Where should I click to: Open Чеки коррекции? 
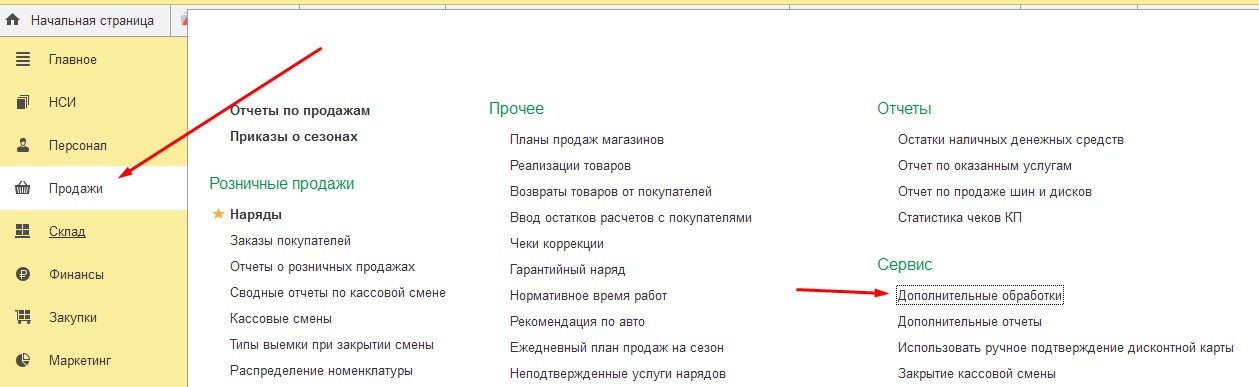(x=557, y=243)
